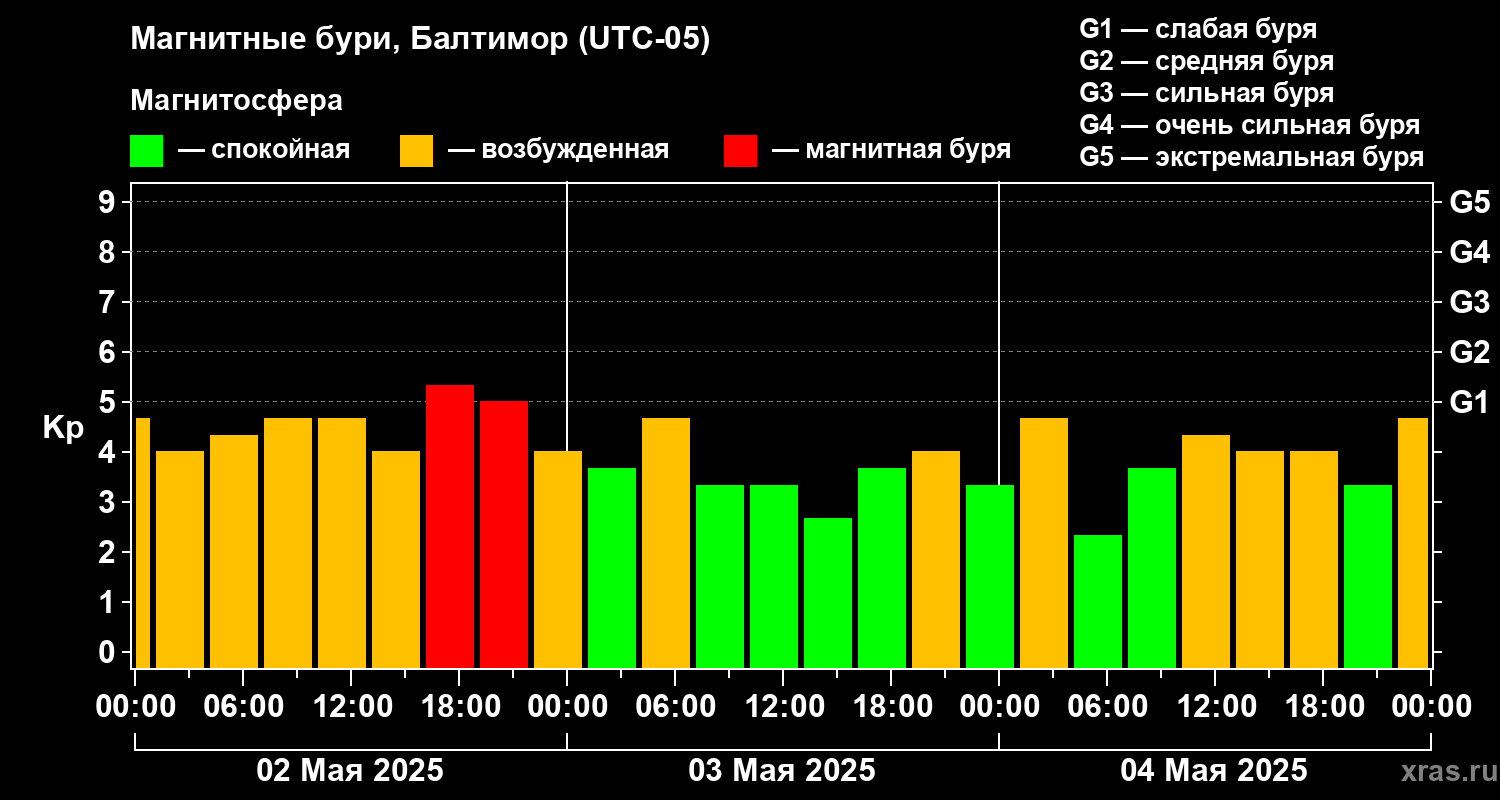Click the "06:00" time label above 04 Мая
1500x800 pixels.
tap(1107, 706)
